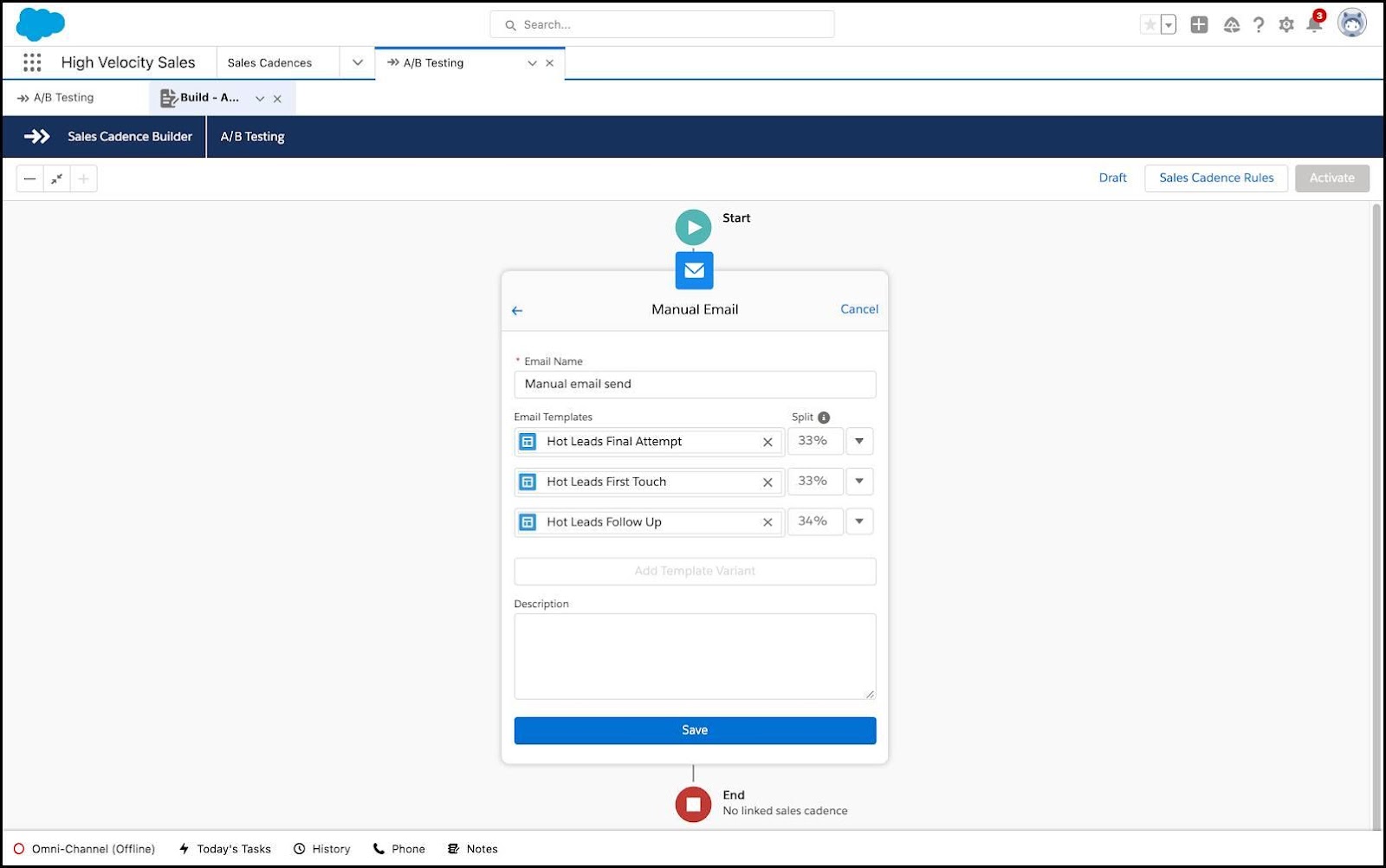
Task: Zoom in the canvas with plus button
Action: tap(83, 179)
